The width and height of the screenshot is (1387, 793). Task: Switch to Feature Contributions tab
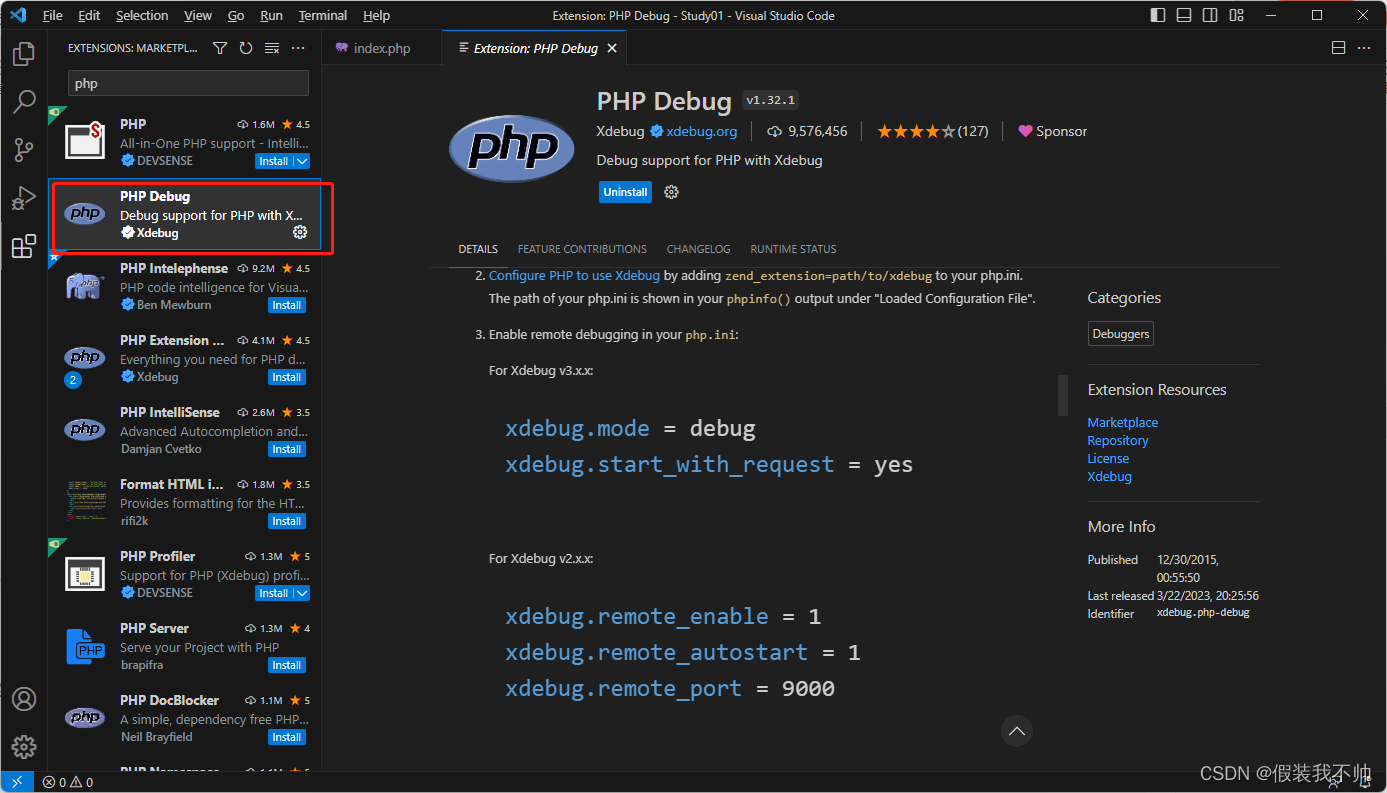pyautogui.click(x=582, y=249)
